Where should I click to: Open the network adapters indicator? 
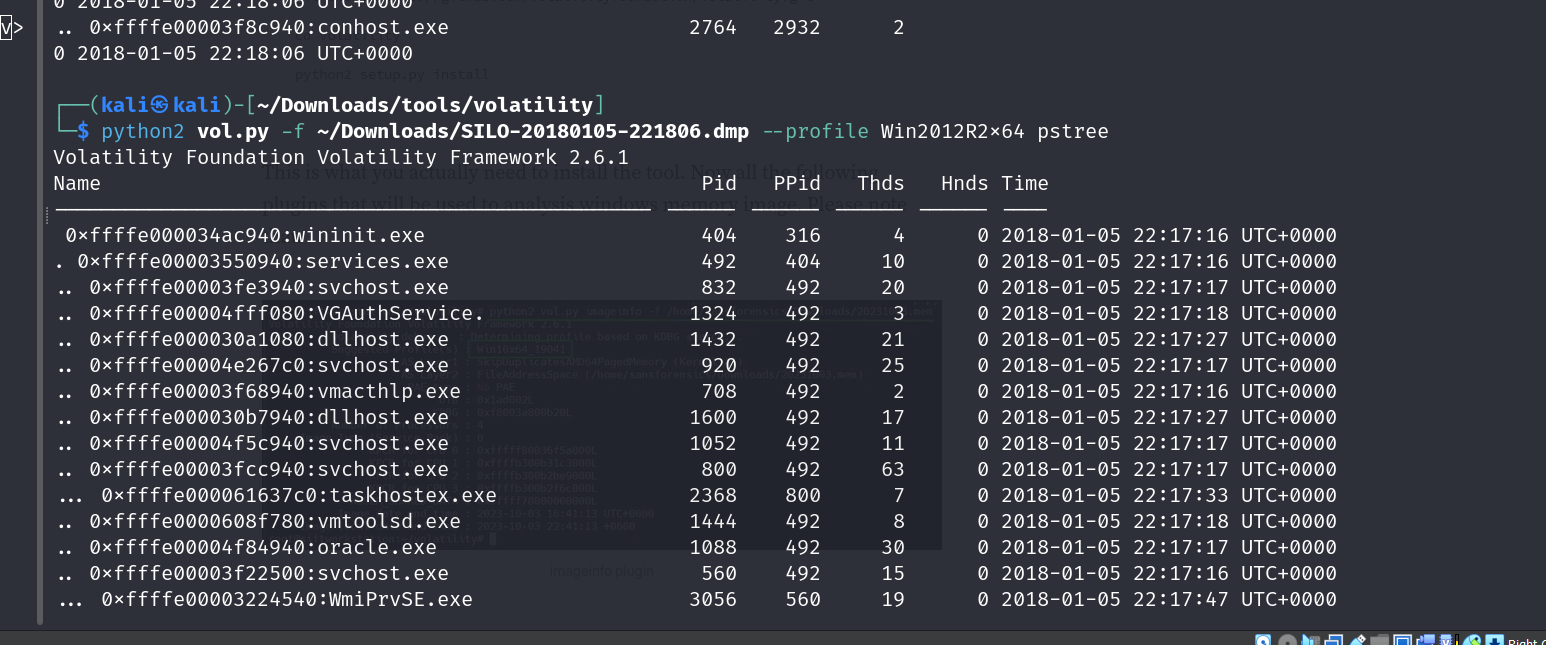coord(1333,640)
